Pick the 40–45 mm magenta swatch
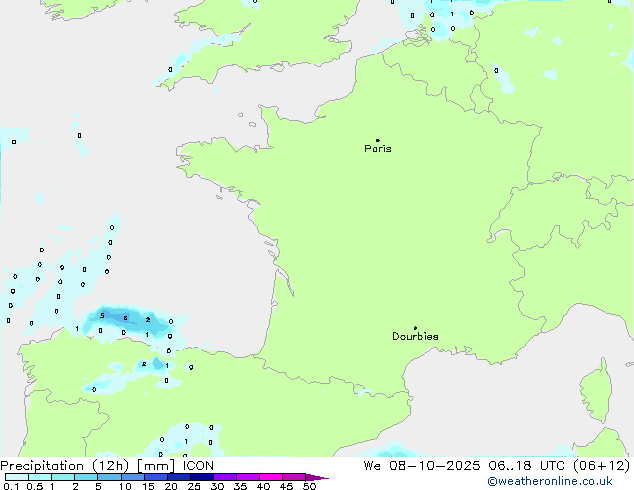The image size is (634, 490). click(271, 477)
